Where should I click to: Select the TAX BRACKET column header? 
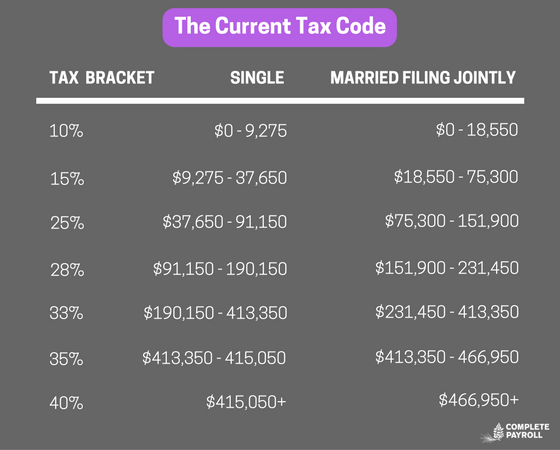(x=102, y=78)
